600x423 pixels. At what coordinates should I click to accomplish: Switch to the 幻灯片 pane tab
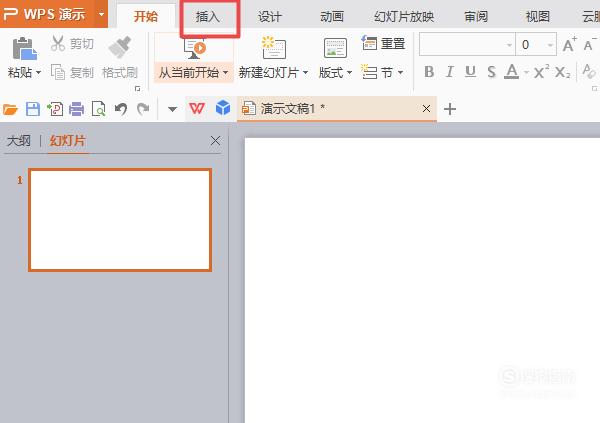67,141
